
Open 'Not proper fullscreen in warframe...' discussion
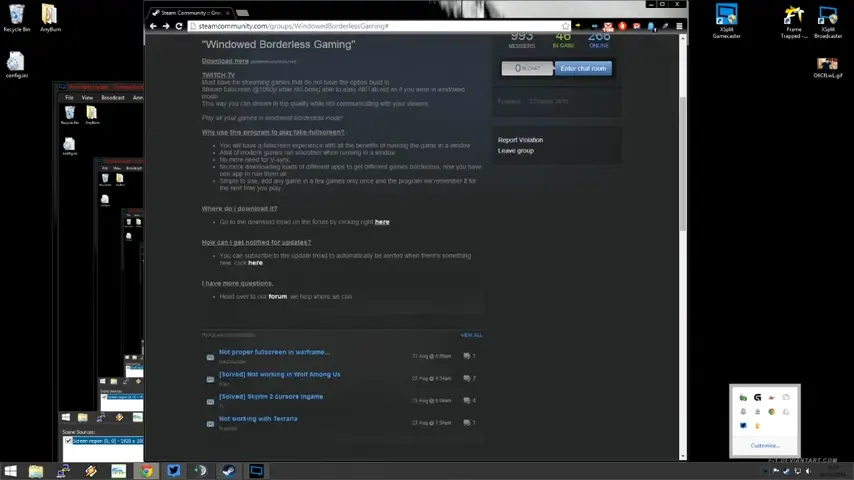click(x=274, y=352)
